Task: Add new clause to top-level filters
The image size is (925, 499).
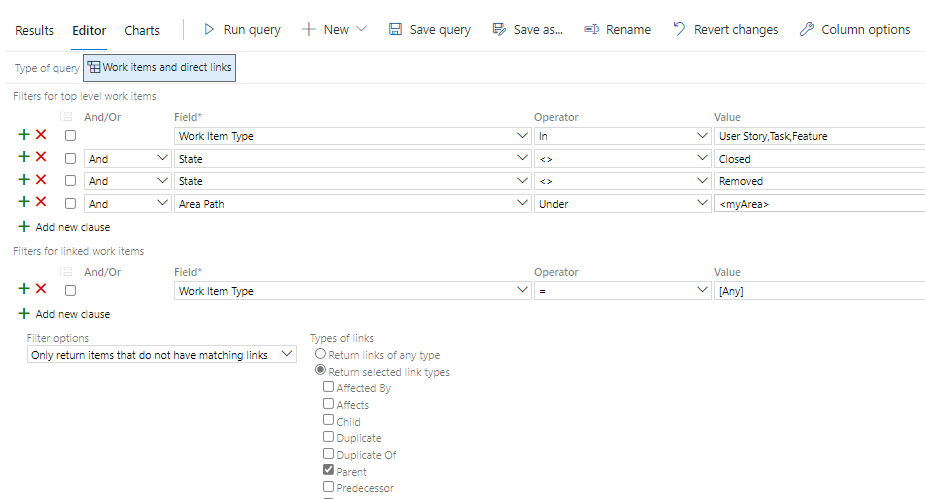Action: [x=64, y=227]
